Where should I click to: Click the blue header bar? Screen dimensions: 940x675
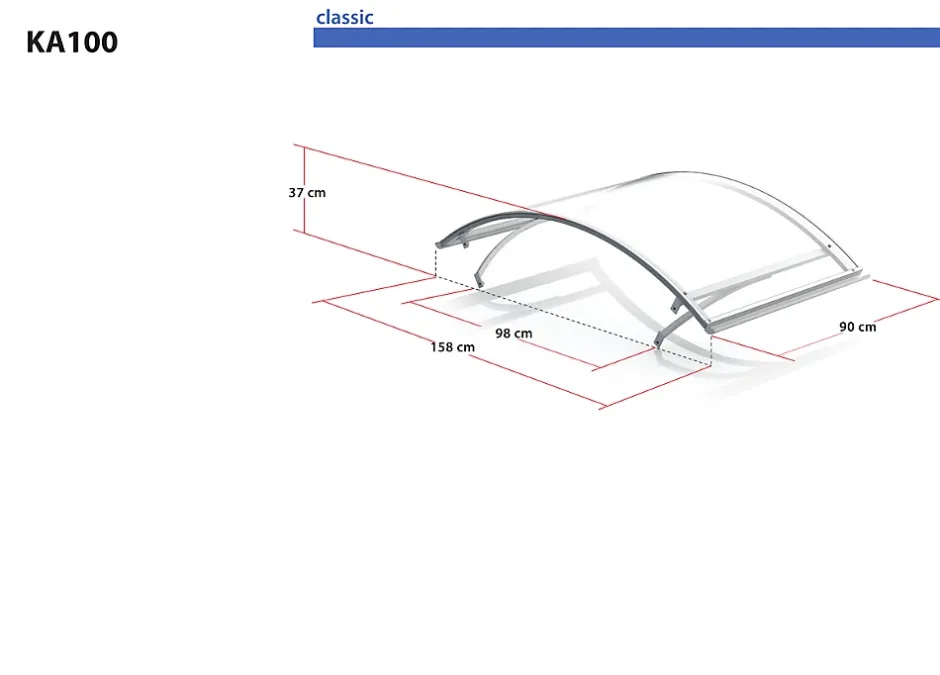coord(626,38)
